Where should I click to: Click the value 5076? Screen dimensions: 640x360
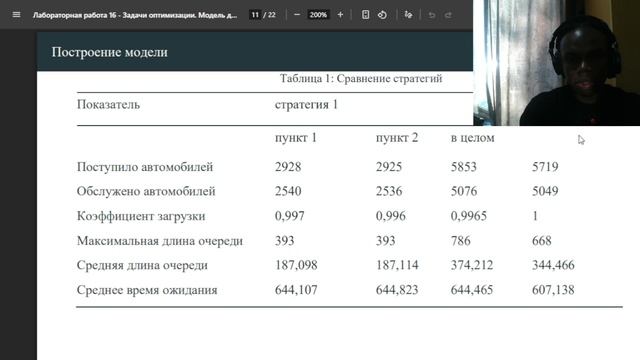[x=464, y=191]
